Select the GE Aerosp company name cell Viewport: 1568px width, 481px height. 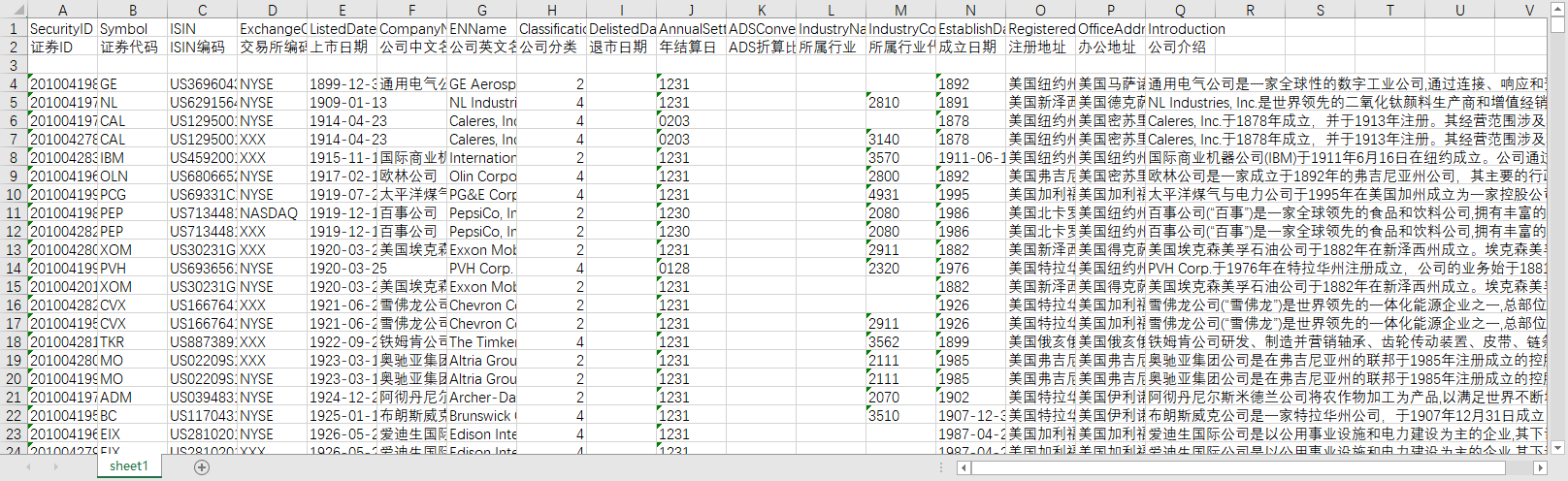point(481,83)
